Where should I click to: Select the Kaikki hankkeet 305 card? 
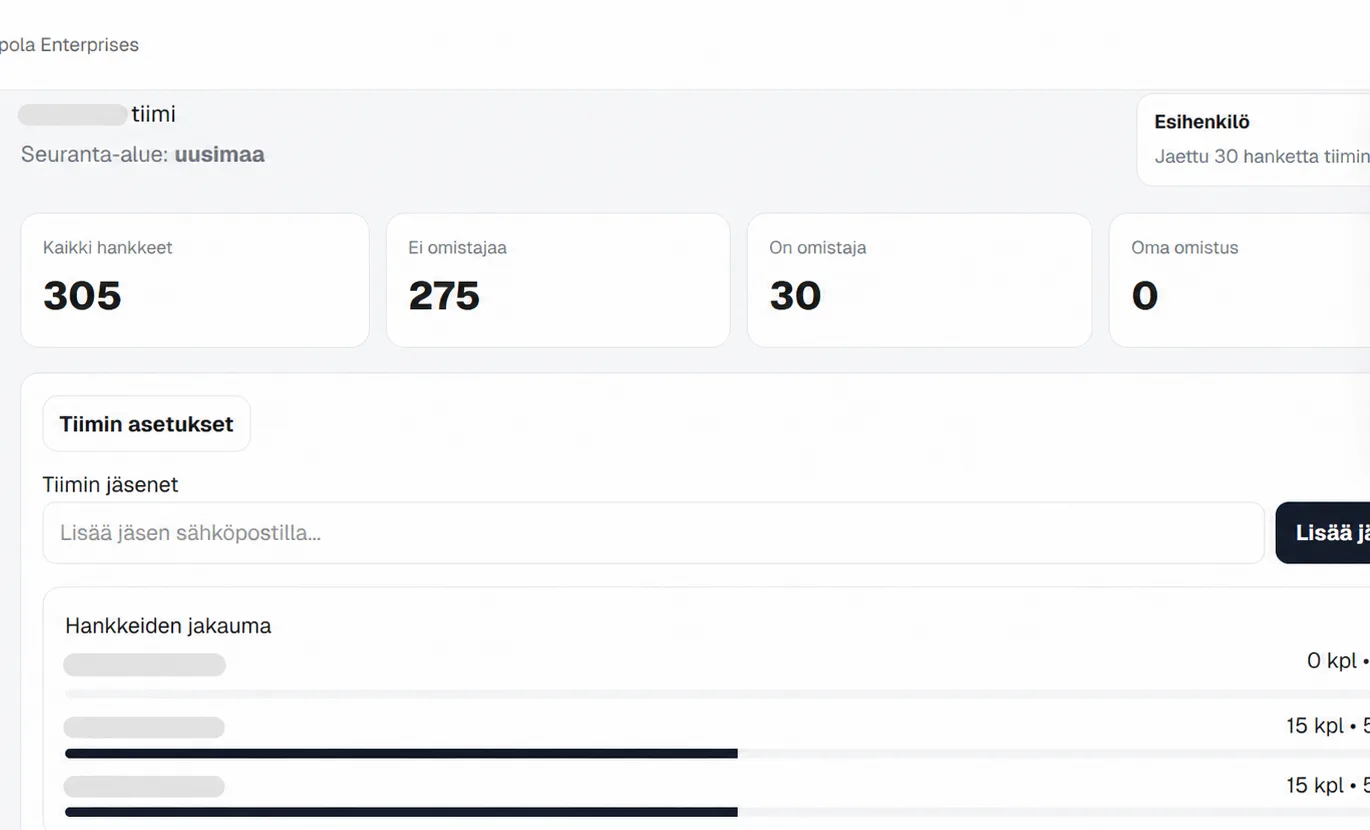(x=195, y=280)
